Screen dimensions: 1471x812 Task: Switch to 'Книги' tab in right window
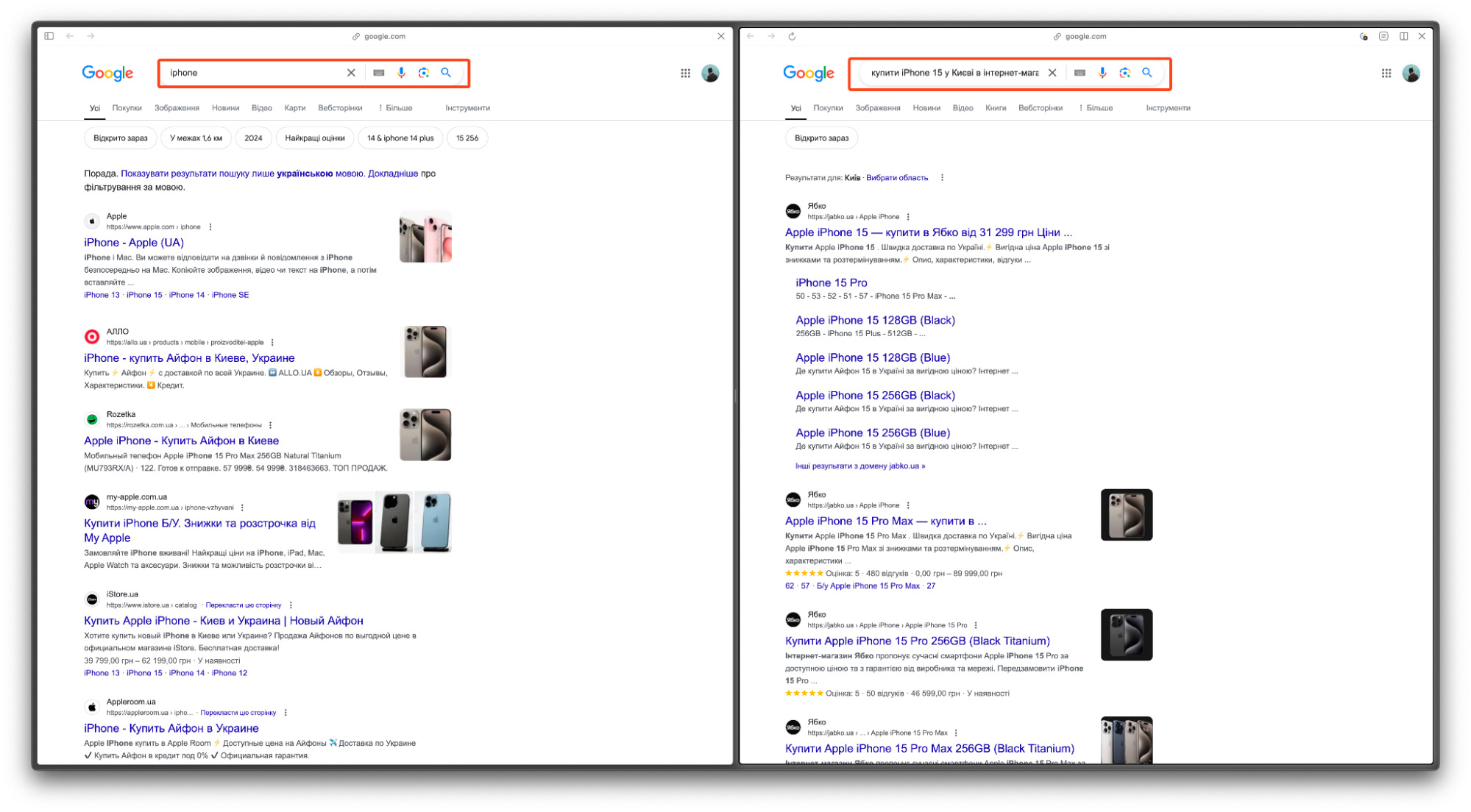tap(996, 108)
